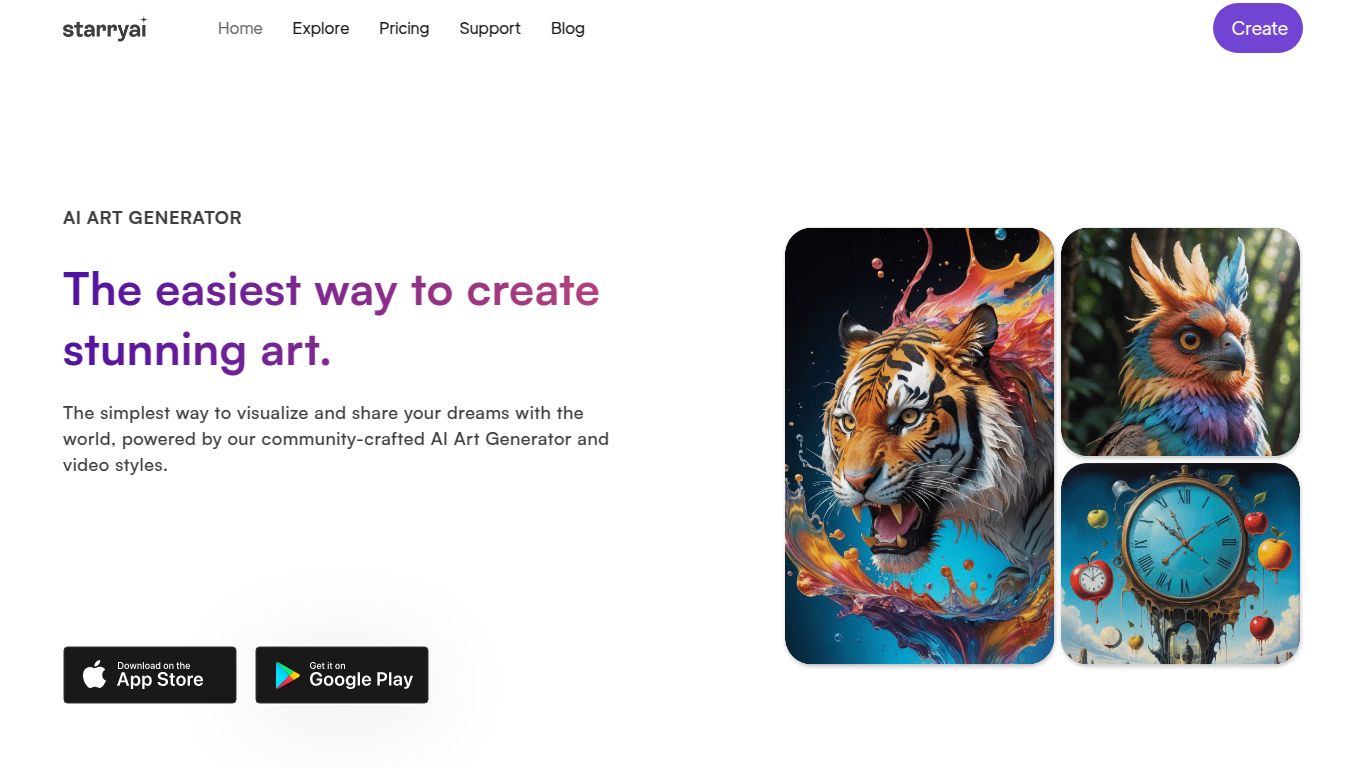Click the Google Play triangle icon
The height and width of the screenshot is (768, 1366).
287,675
